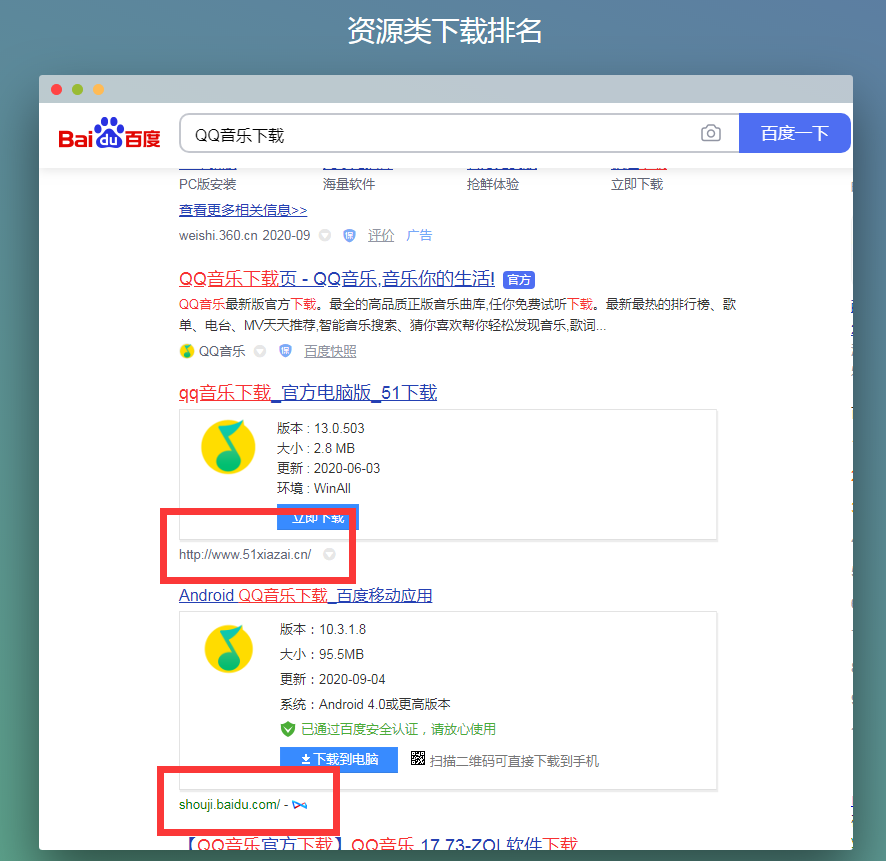The width and height of the screenshot is (886, 861).
Task: Click the QQ音乐 favicon under official result
Action: tap(186, 351)
